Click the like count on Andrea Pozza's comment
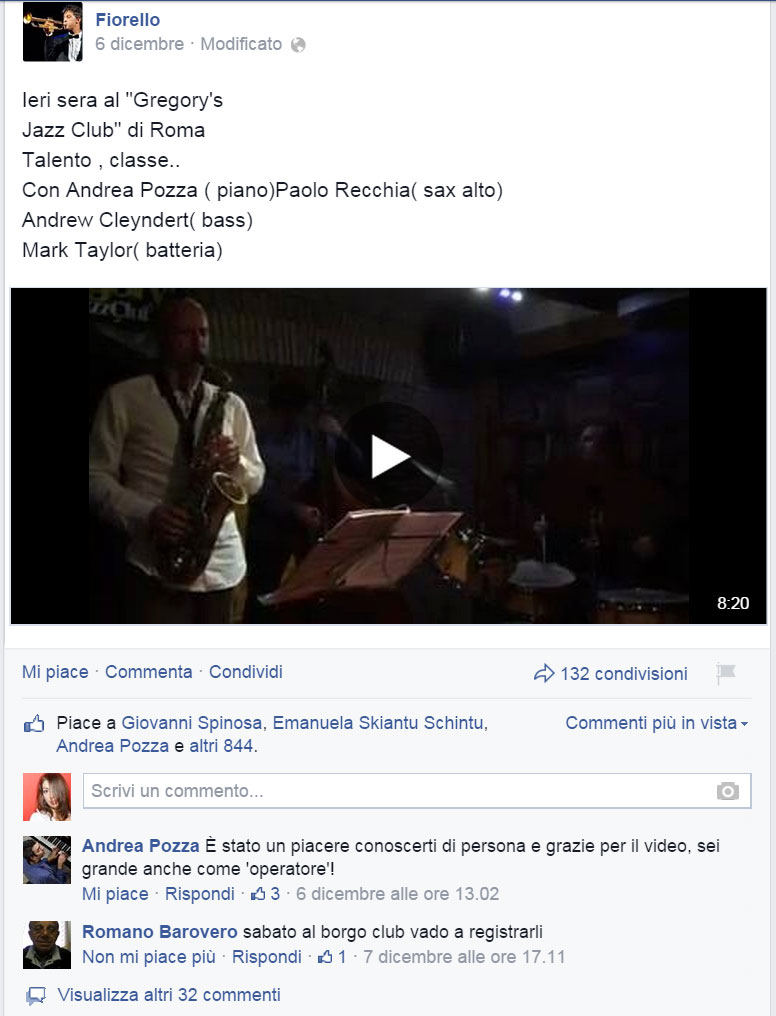 [x=266, y=894]
